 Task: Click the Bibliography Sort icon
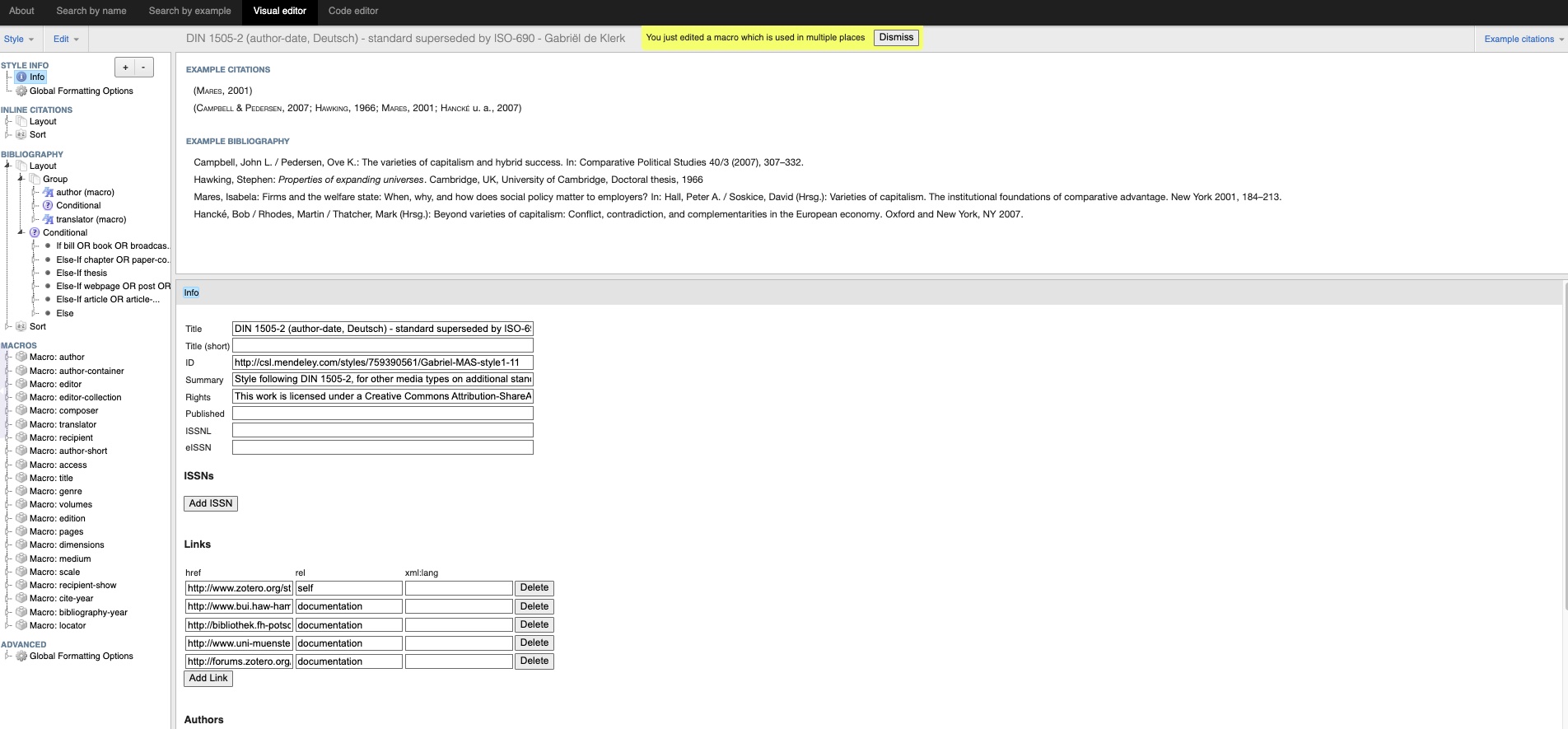(21, 327)
